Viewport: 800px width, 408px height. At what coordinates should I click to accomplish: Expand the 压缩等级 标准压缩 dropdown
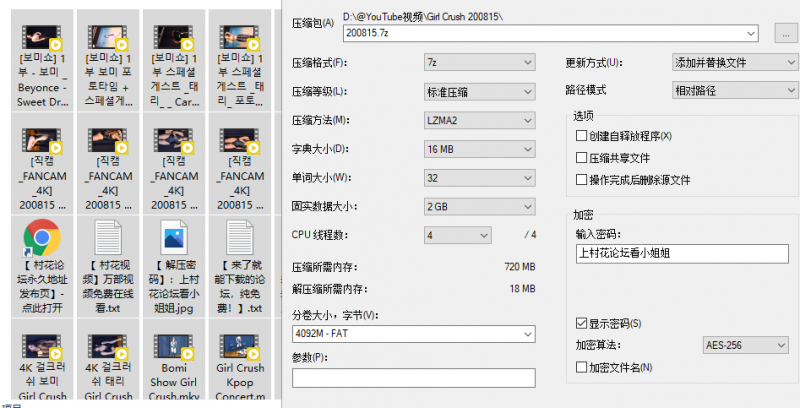point(480,92)
